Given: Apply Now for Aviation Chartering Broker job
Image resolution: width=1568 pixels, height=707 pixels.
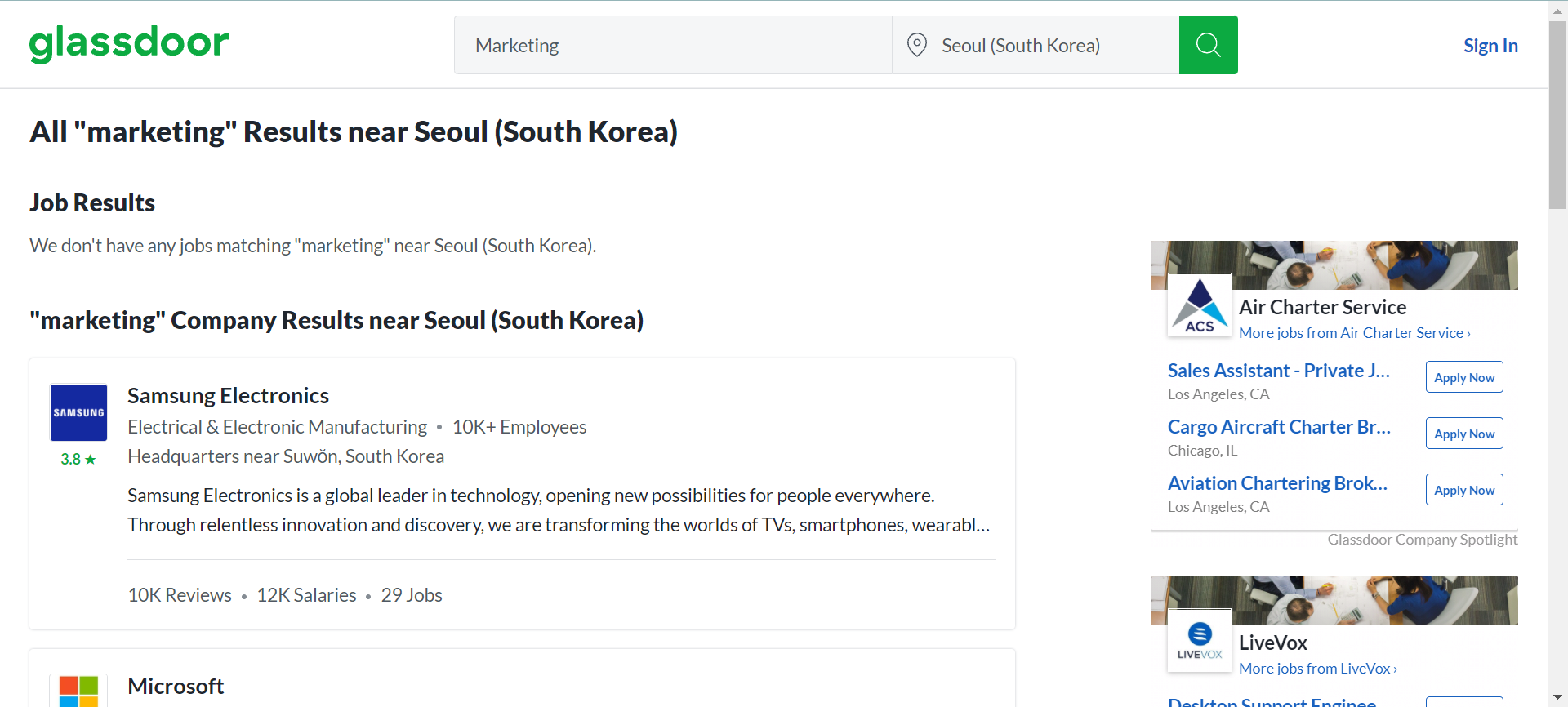Looking at the screenshot, I should 1464,490.
